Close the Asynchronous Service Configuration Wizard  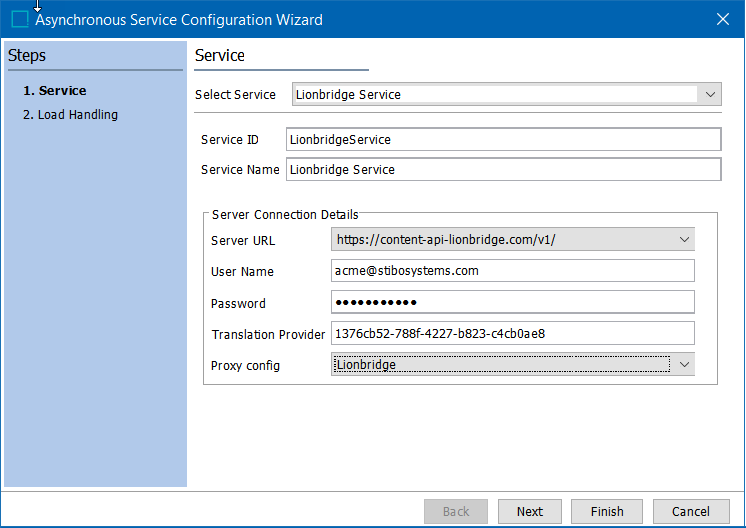tap(723, 19)
